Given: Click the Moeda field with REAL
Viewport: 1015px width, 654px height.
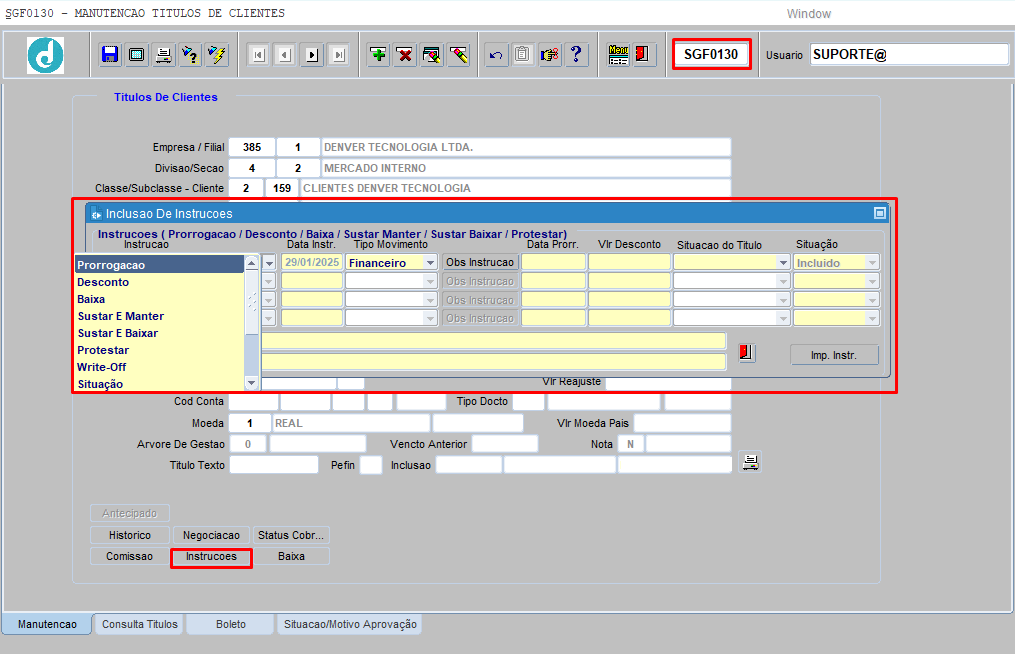Looking at the screenshot, I should [351, 423].
